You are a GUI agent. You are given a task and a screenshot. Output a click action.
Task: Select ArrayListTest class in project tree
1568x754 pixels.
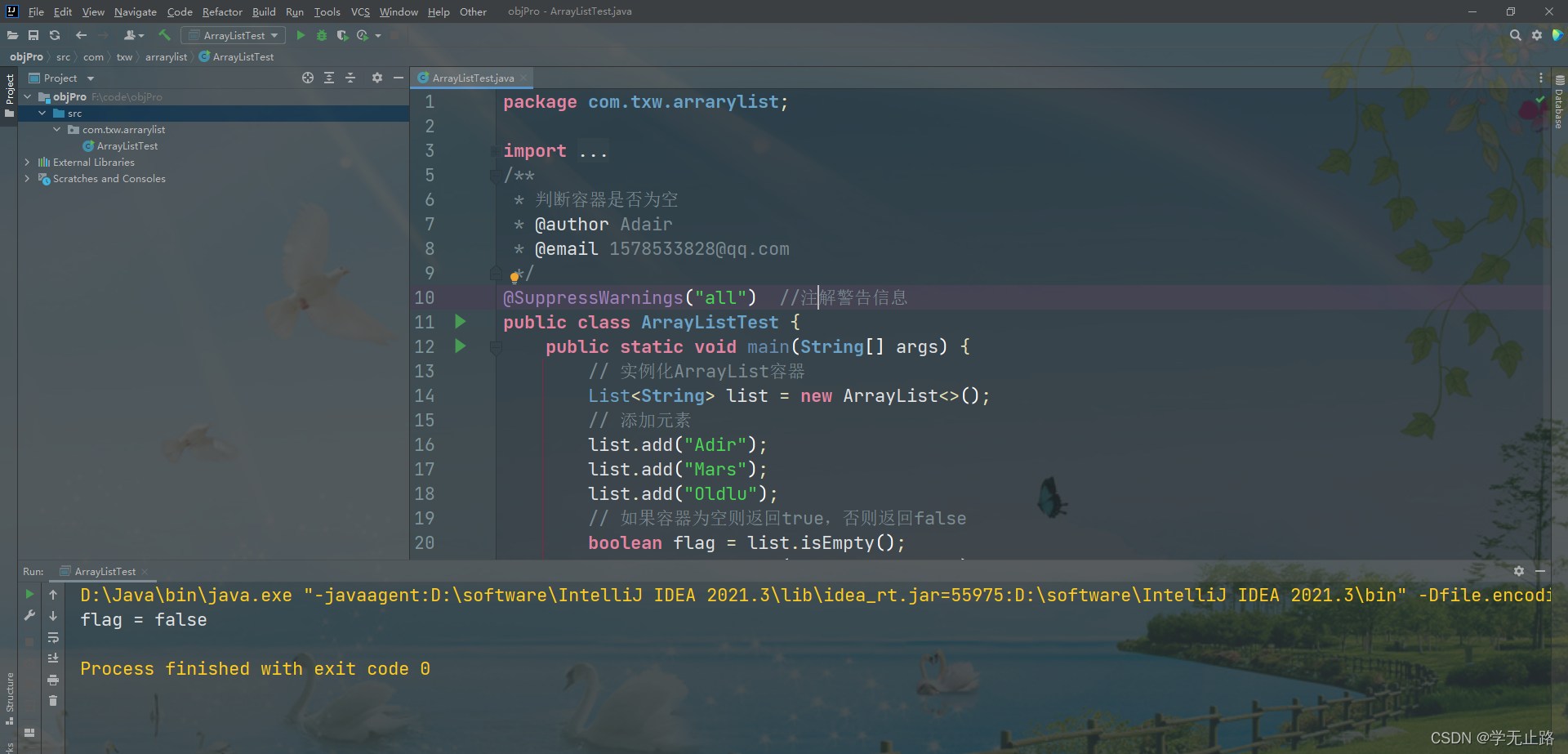127,145
